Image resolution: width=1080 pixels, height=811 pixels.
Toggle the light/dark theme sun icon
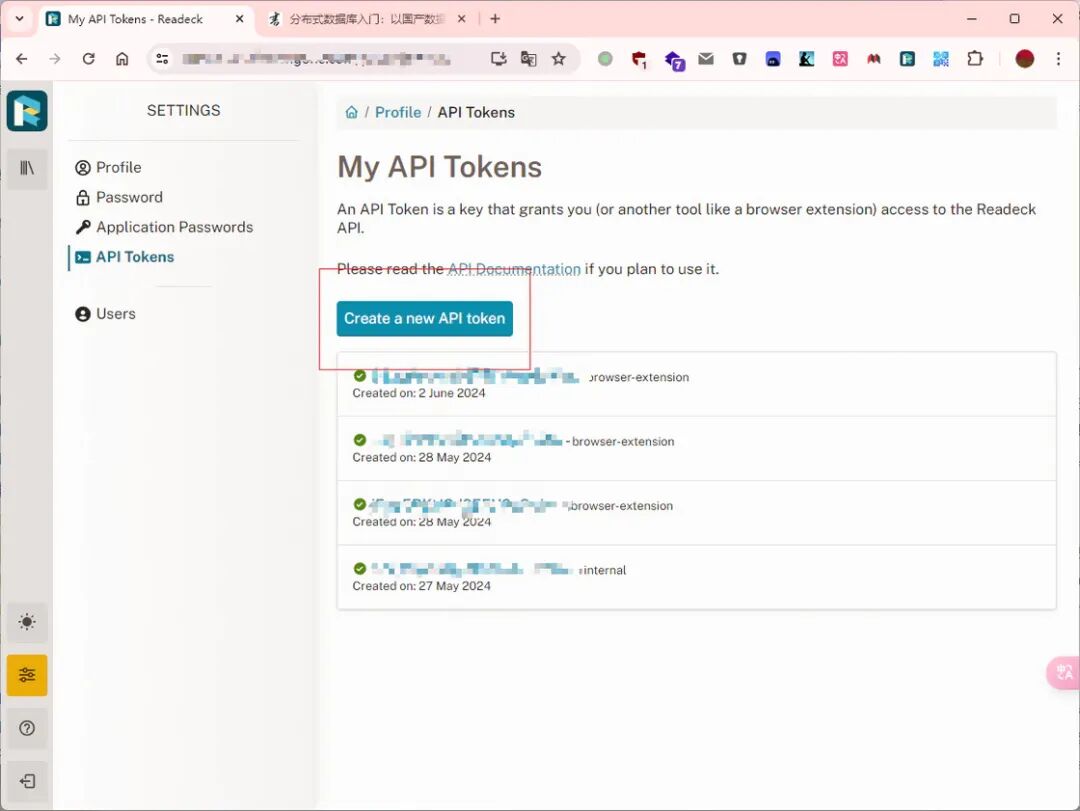27,622
